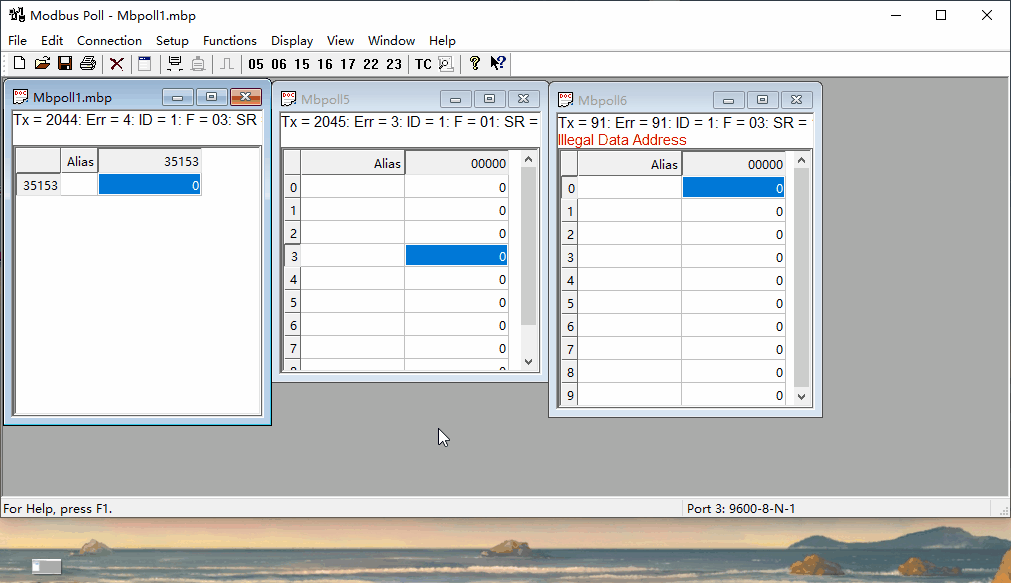Click the Illegal Data Address error text
1011x583 pixels.
(622, 140)
